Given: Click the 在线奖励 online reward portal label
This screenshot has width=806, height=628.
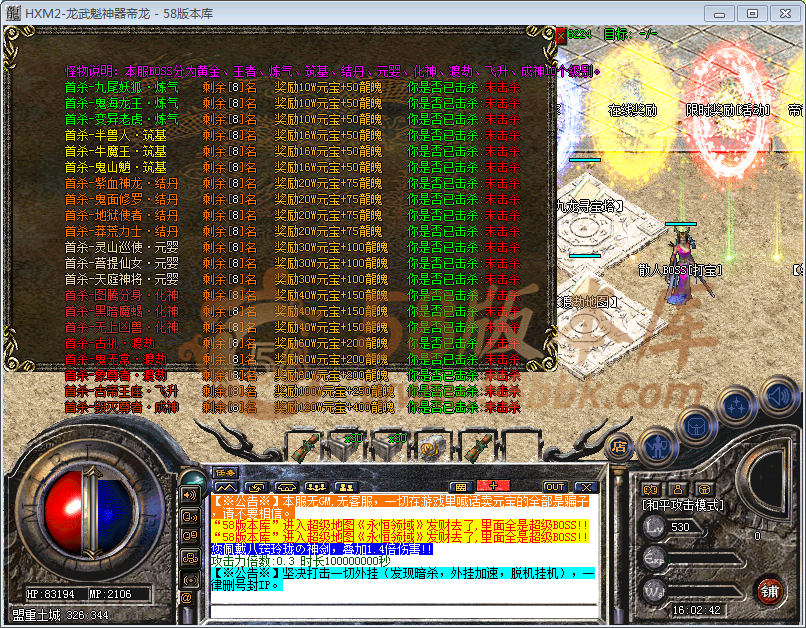Looking at the screenshot, I should coord(633,110).
